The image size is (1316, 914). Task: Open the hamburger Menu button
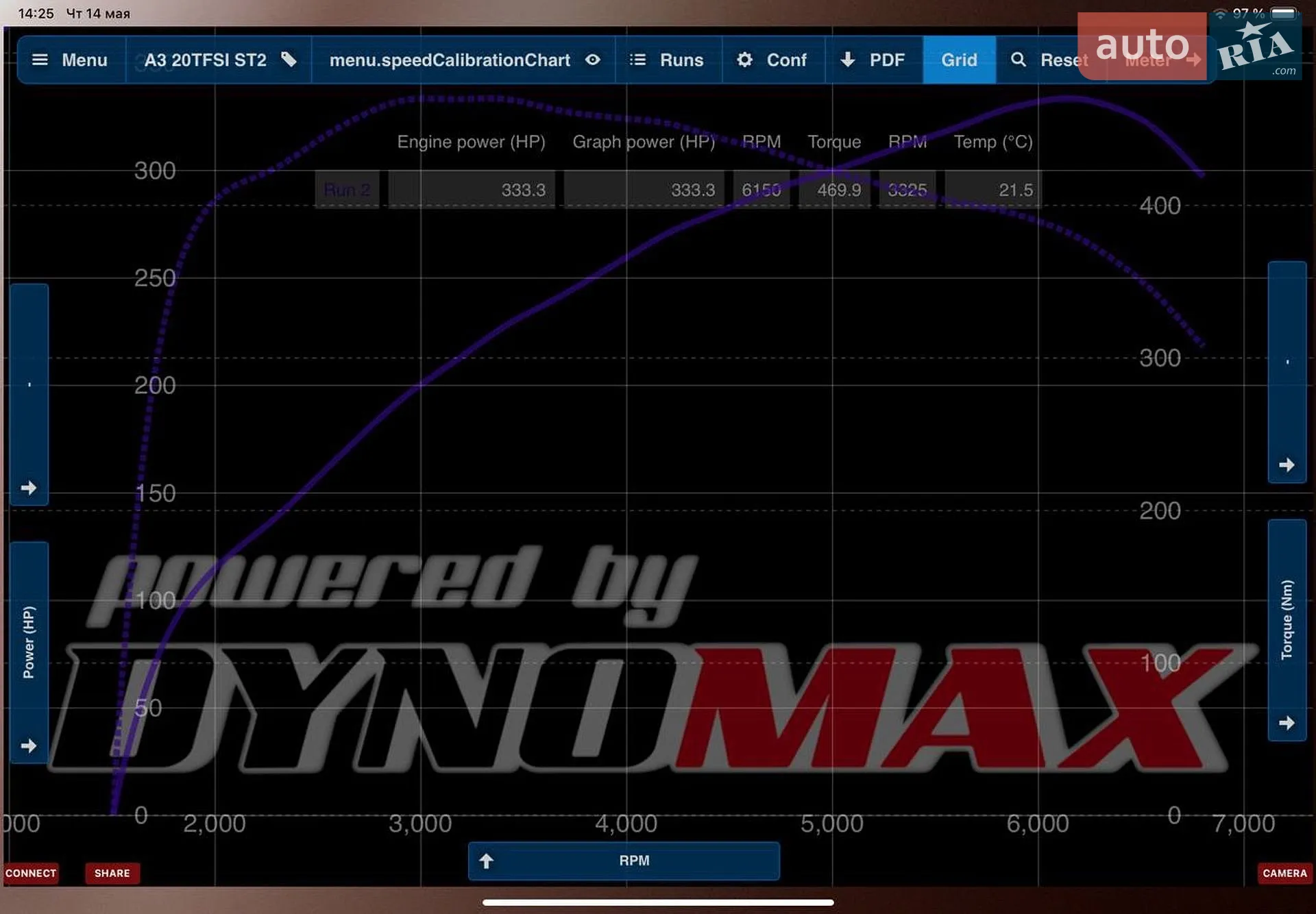tap(71, 60)
